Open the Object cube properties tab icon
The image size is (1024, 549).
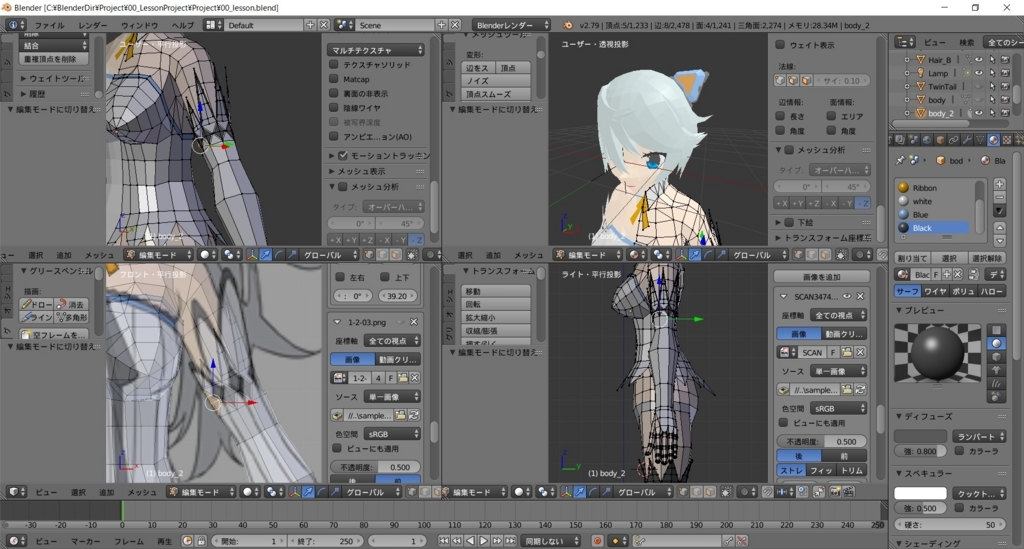pos(940,140)
